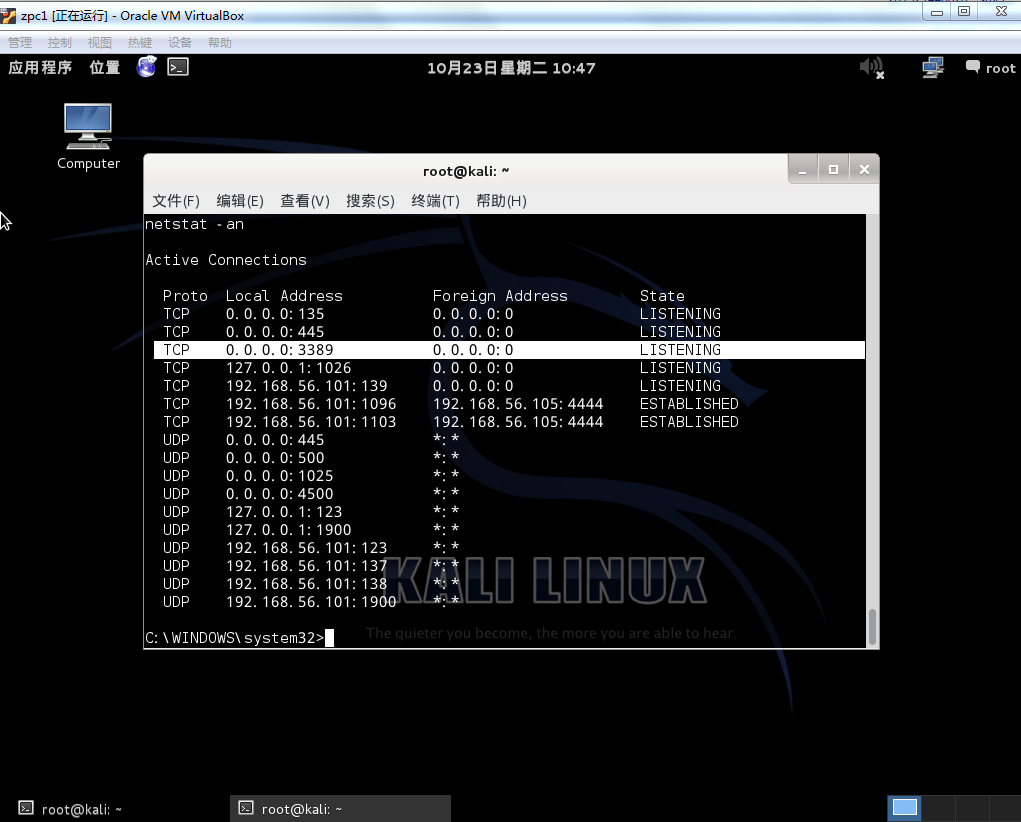Click local address 127.0.0.1:1026

click(x=288, y=368)
